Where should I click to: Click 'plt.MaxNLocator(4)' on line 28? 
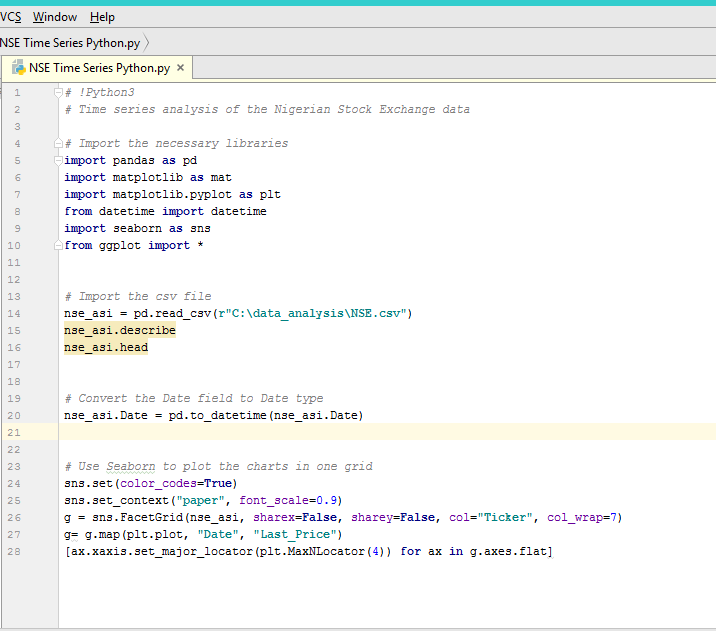pyautogui.click(x=321, y=552)
